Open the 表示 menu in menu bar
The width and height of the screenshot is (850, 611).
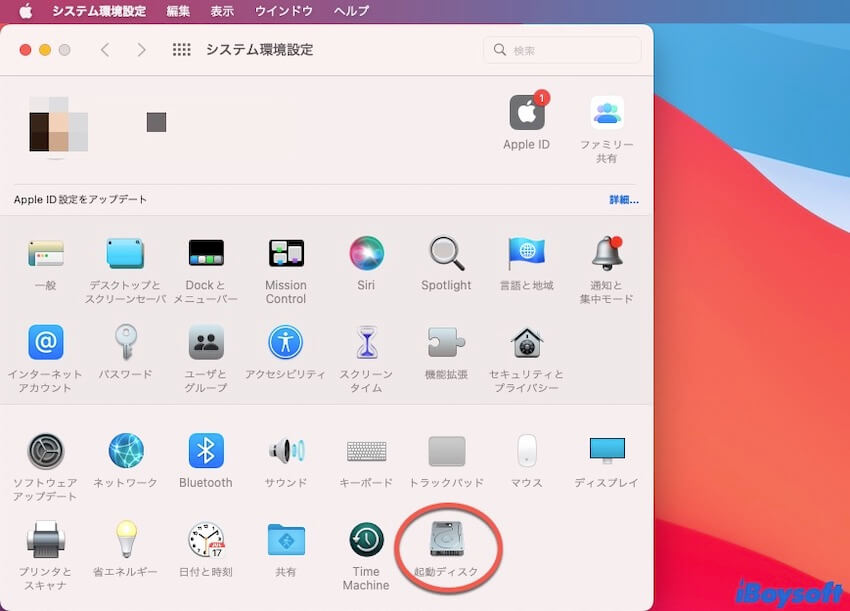[222, 11]
